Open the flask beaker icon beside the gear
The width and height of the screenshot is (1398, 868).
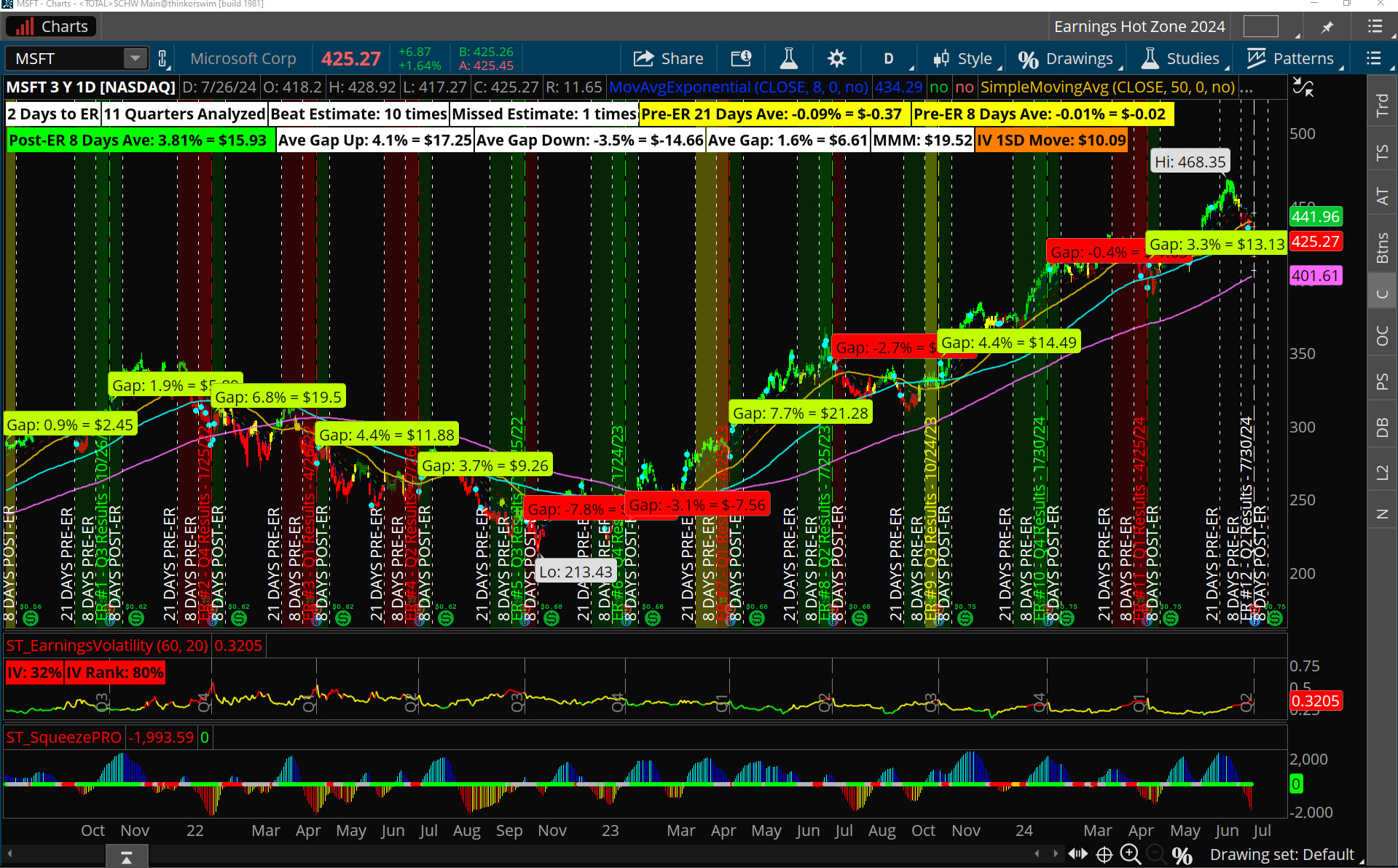point(788,58)
